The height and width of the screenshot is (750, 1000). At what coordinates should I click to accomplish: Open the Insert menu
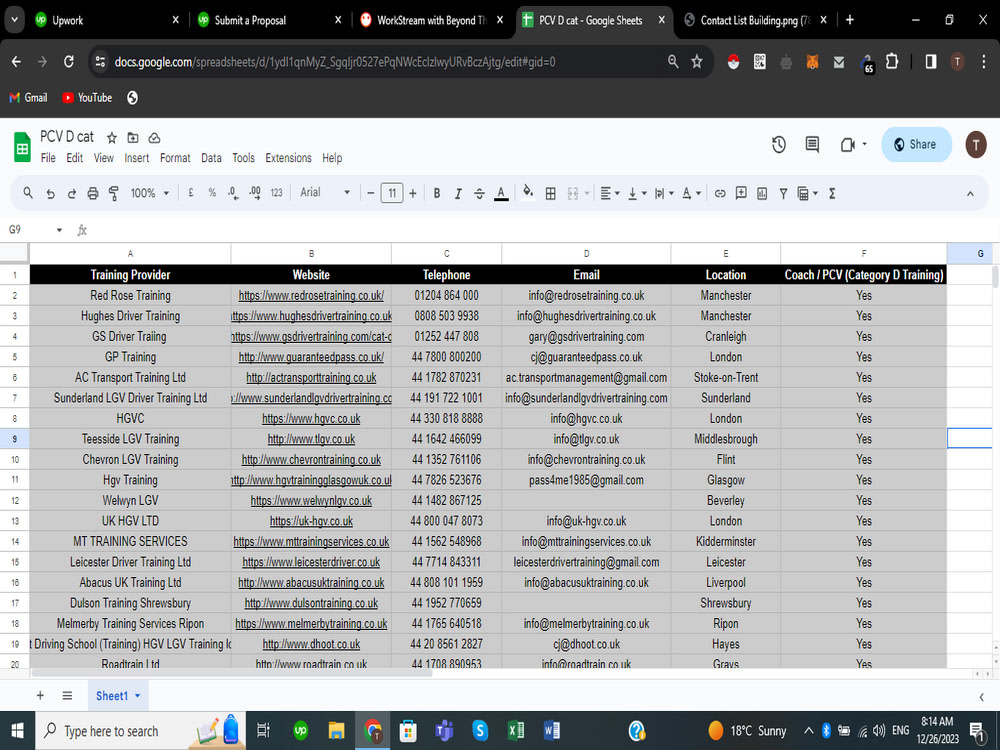pyautogui.click(x=136, y=158)
